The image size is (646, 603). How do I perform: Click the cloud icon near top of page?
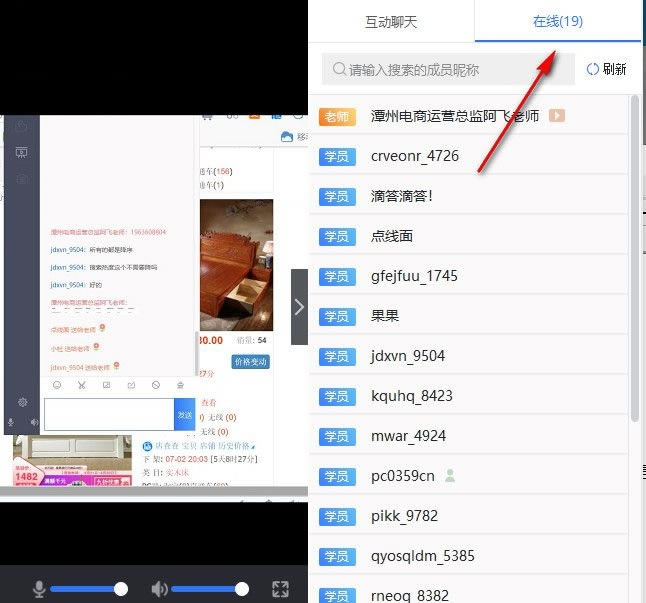coord(287,137)
